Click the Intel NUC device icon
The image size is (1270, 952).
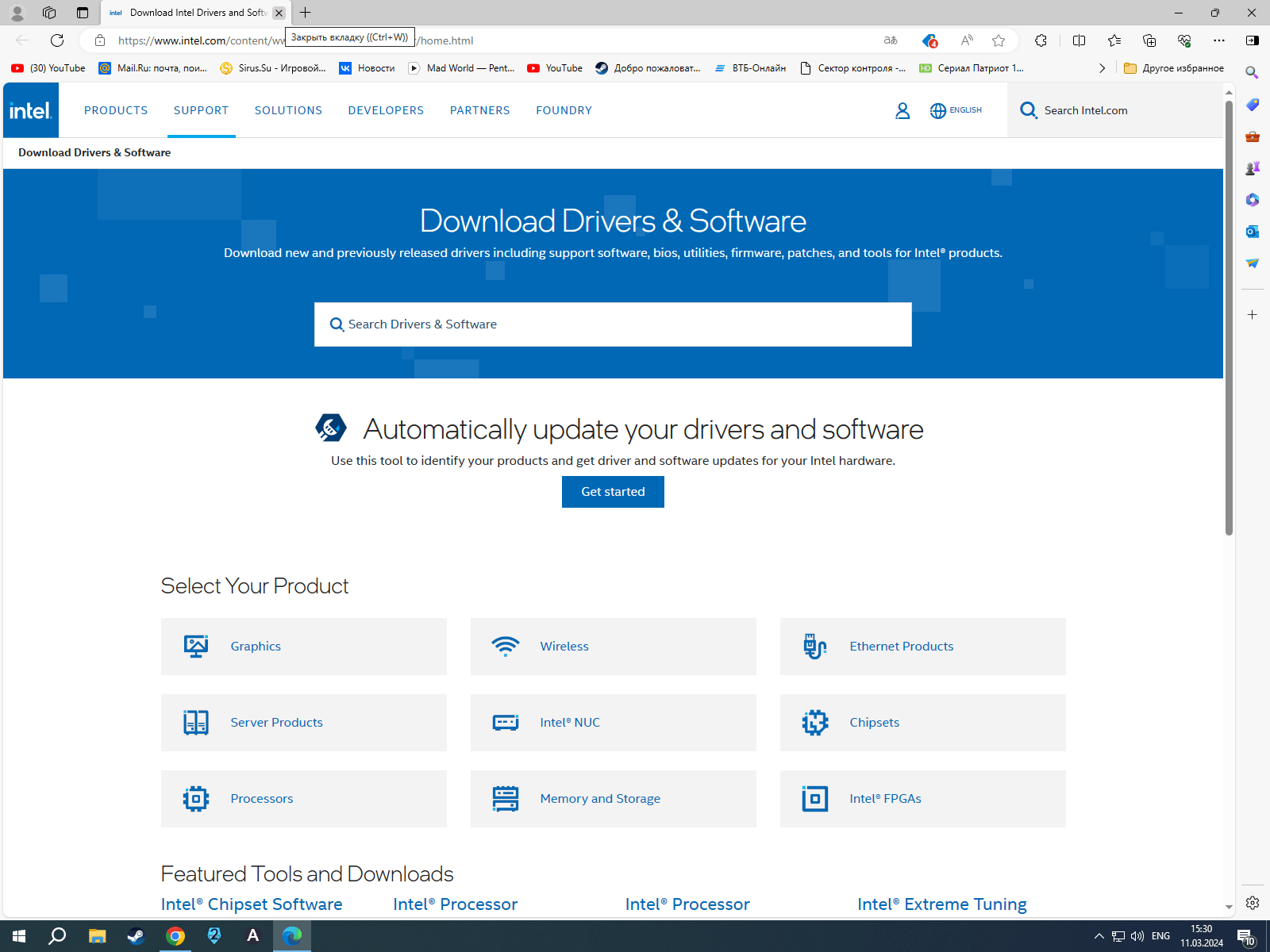506,723
